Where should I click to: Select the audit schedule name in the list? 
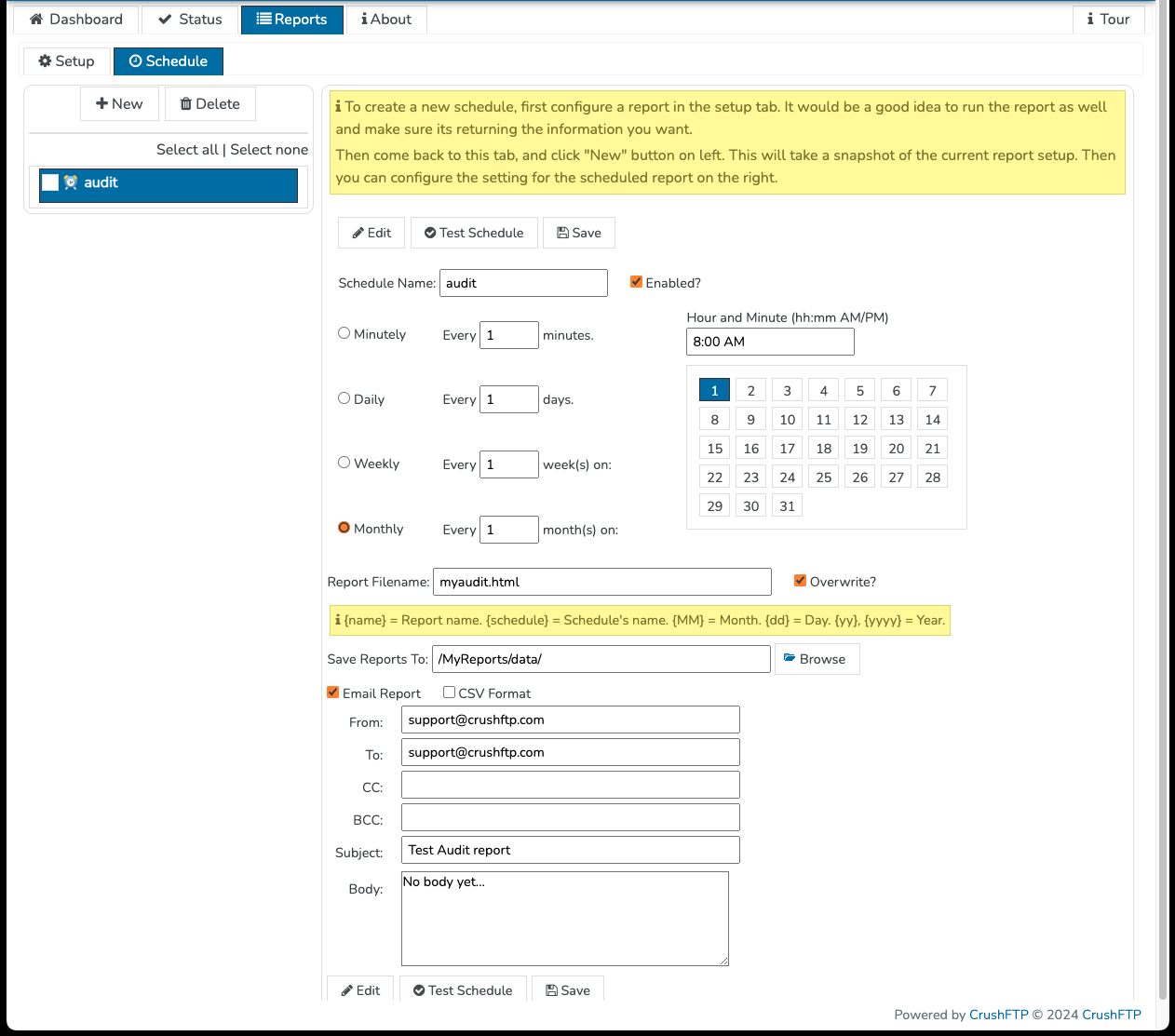[x=101, y=182]
